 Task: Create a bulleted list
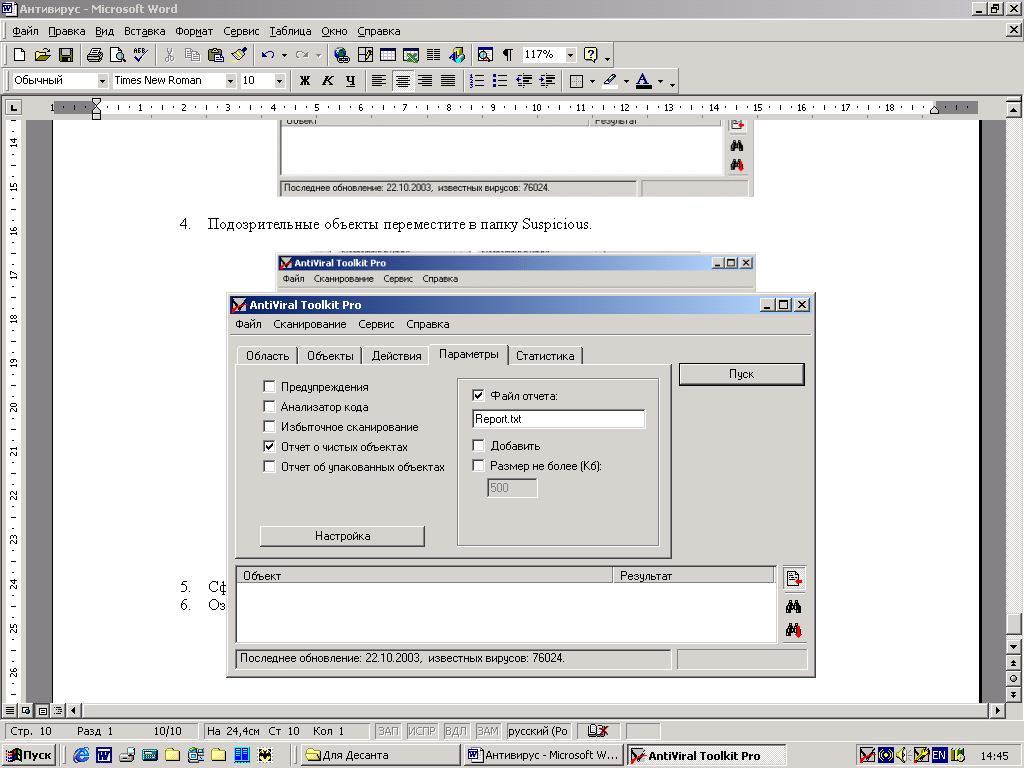tap(500, 80)
